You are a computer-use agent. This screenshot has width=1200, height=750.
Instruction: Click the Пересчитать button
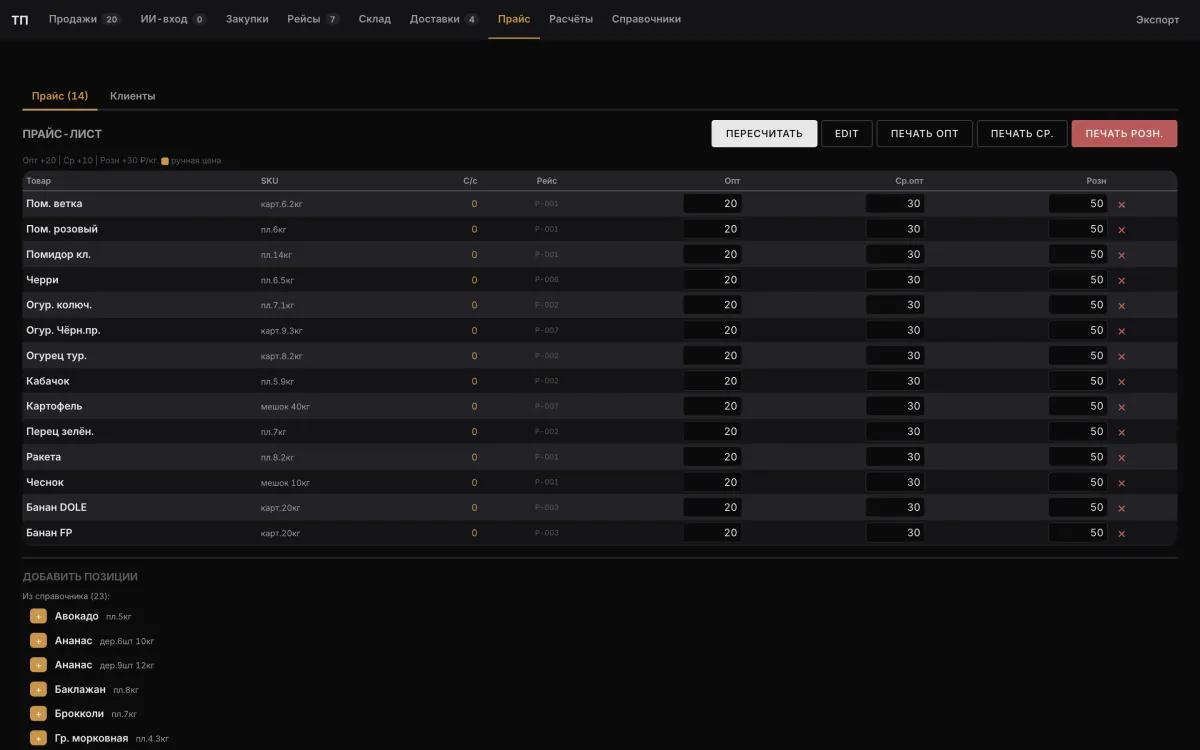tap(764, 134)
